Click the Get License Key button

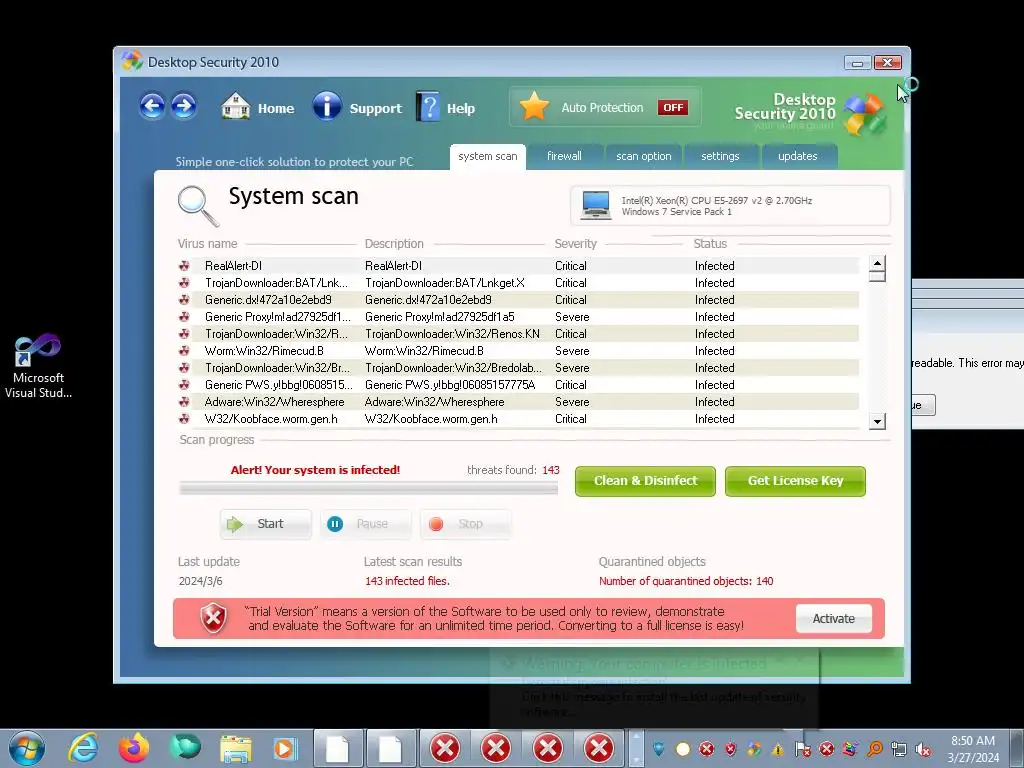795,481
